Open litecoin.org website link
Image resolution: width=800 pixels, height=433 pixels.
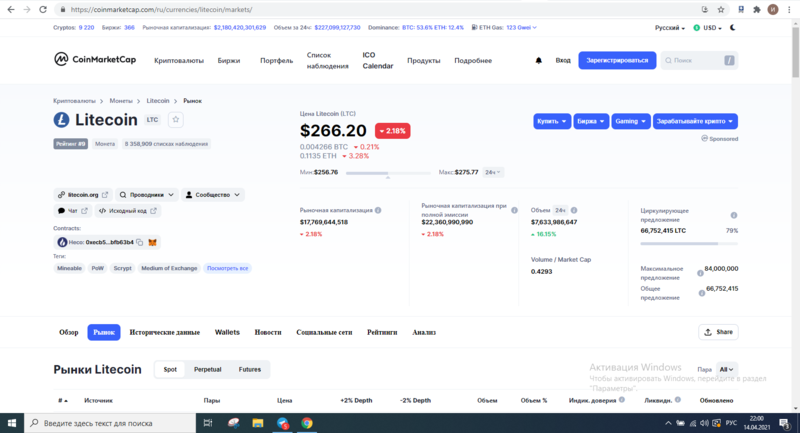pos(83,195)
